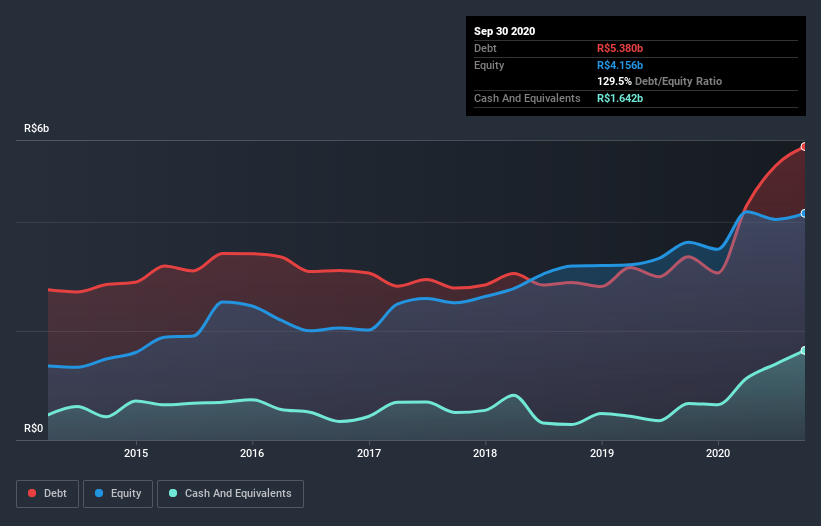
Task: Click the R$0 y-axis label
Action: pyautogui.click(x=34, y=429)
